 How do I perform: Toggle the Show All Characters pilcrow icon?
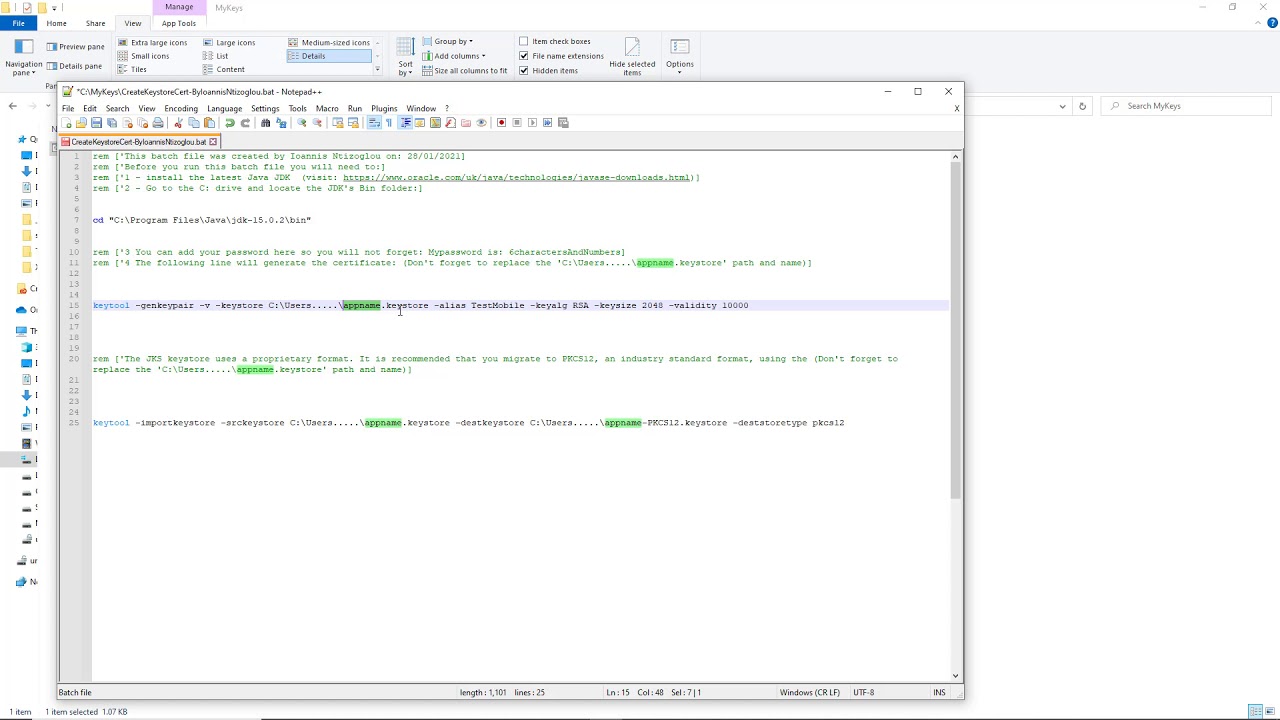coord(389,123)
